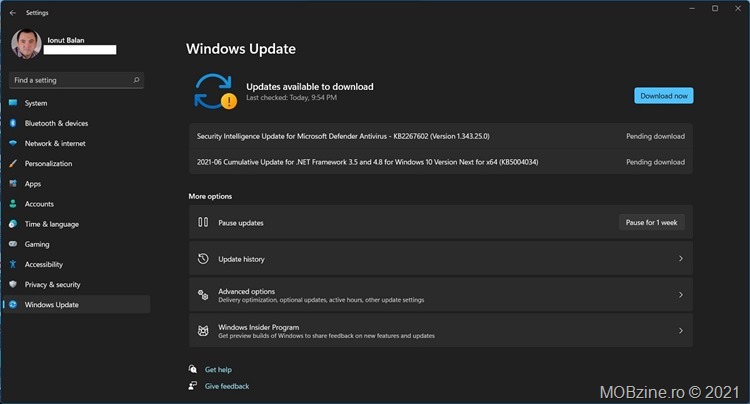Viewport: 750px width, 404px height.
Task: Open Accessibility settings
Action: click(77, 264)
